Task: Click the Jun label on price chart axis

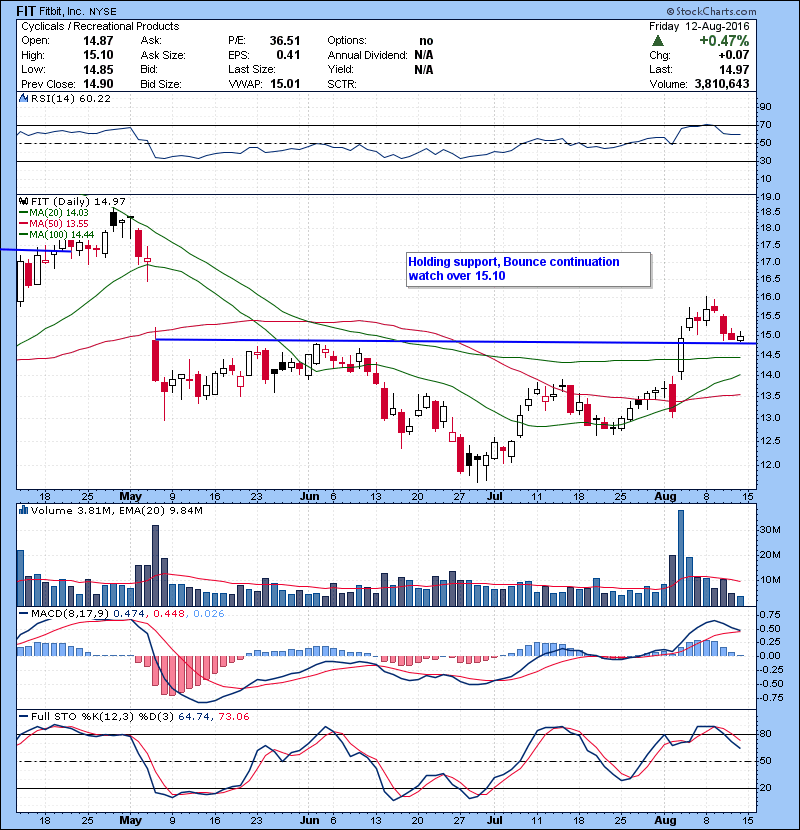Action: pyautogui.click(x=310, y=496)
